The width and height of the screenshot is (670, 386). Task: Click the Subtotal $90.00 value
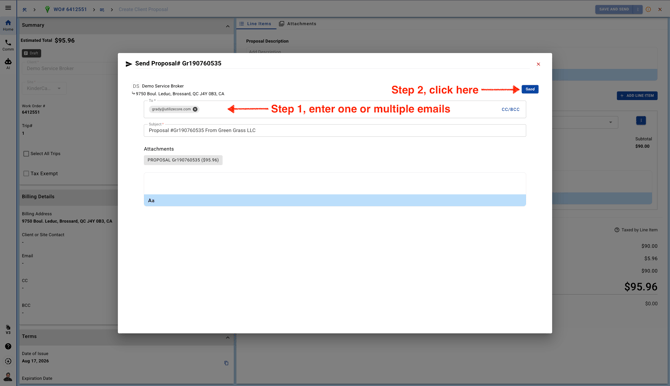643,147
